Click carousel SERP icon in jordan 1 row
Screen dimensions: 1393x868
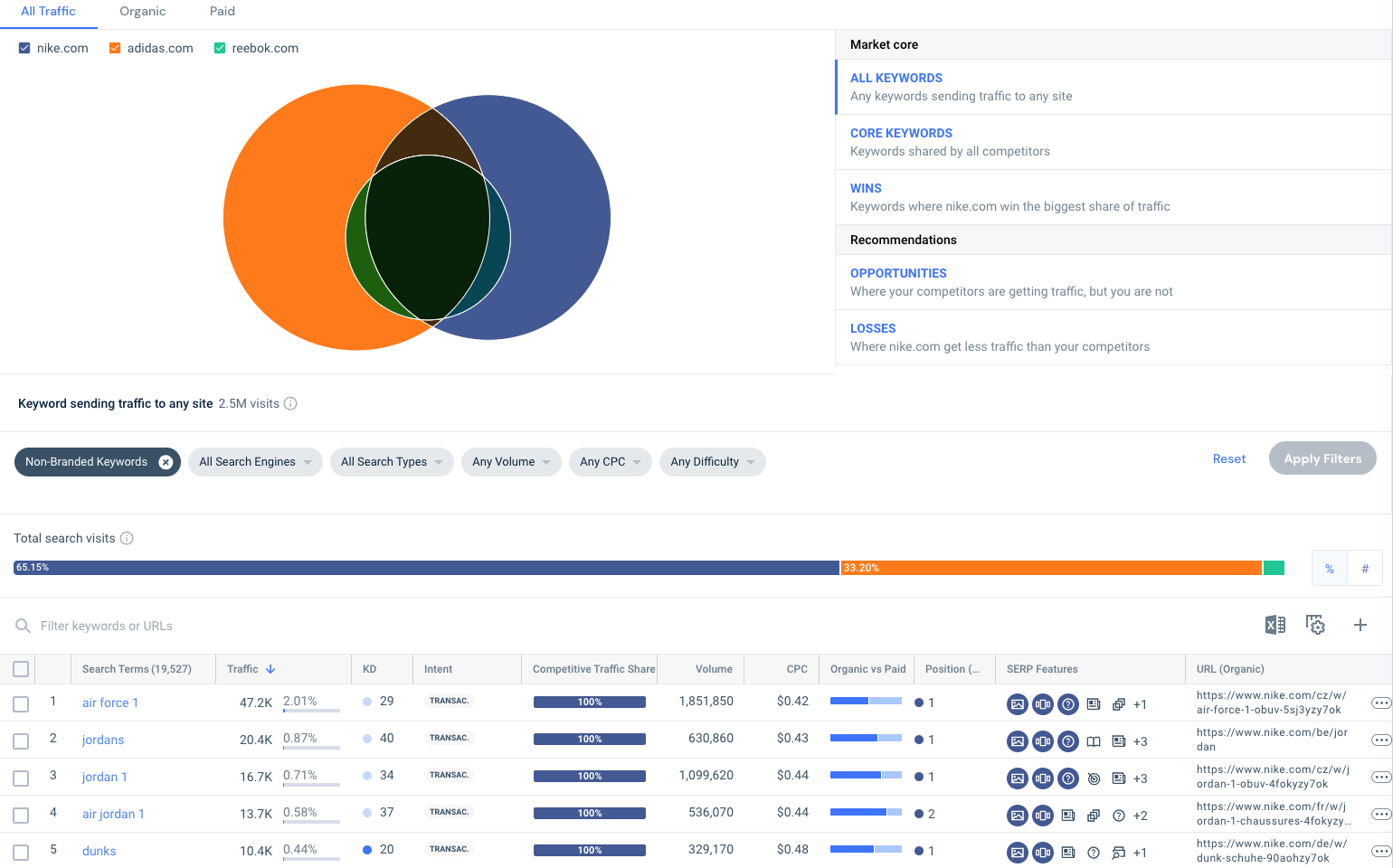(1043, 778)
